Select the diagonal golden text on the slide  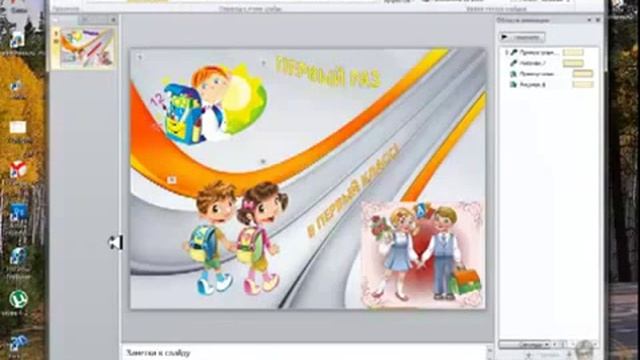click(x=354, y=191)
